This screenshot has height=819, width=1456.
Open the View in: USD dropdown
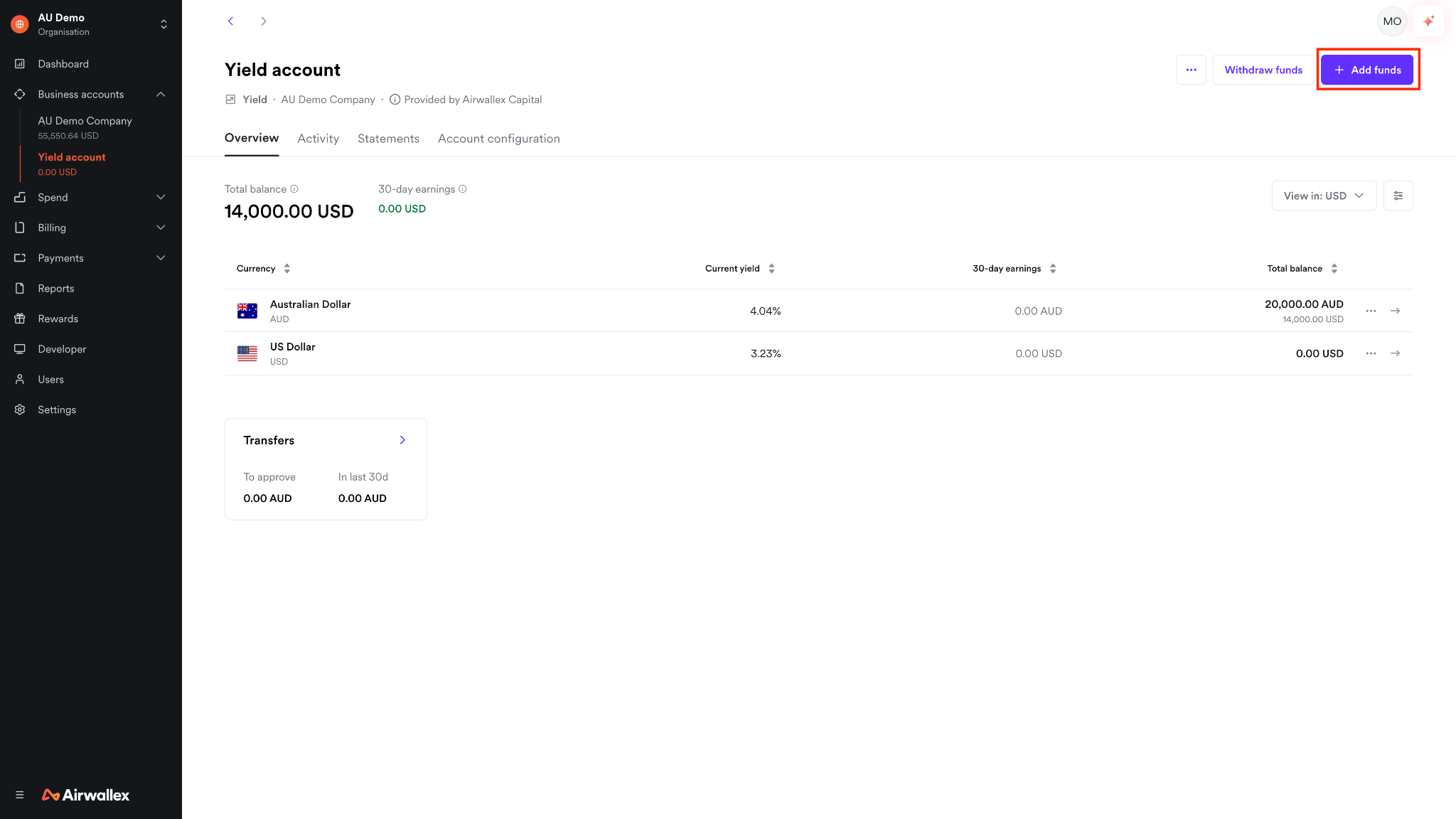pyautogui.click(x=1324, y=196)
